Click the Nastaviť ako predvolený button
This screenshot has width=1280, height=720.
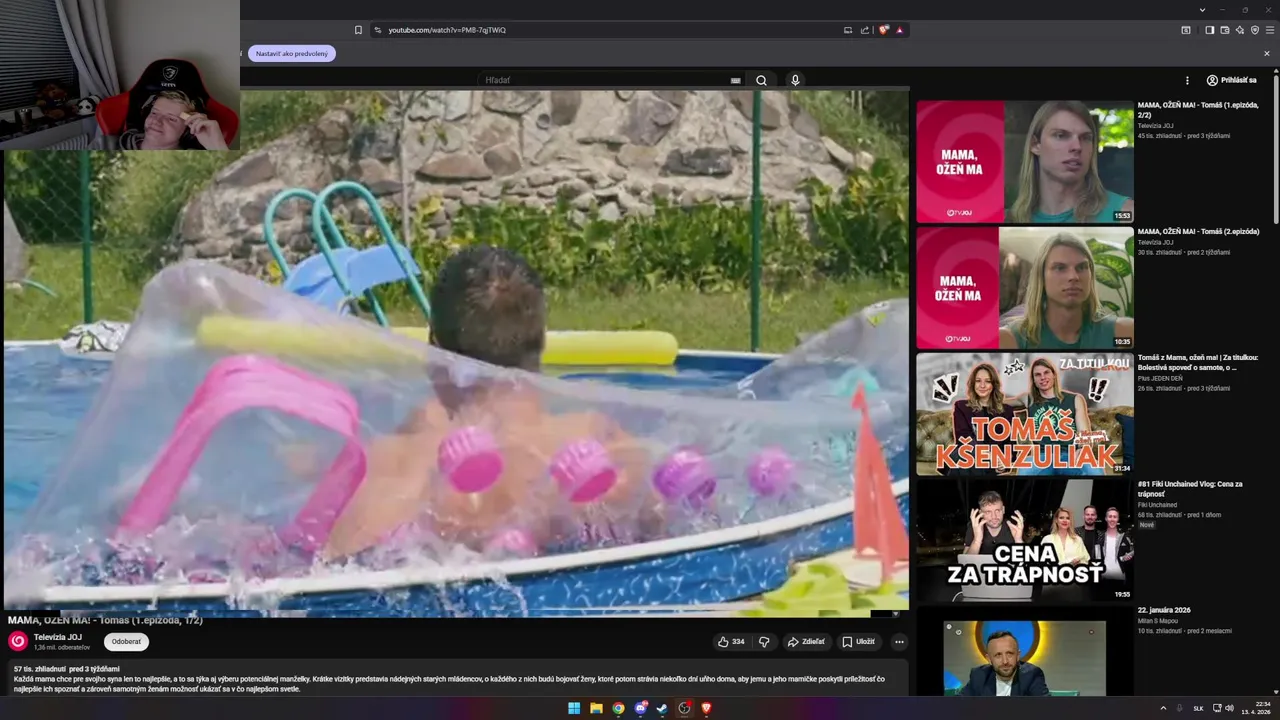[292, 54]
